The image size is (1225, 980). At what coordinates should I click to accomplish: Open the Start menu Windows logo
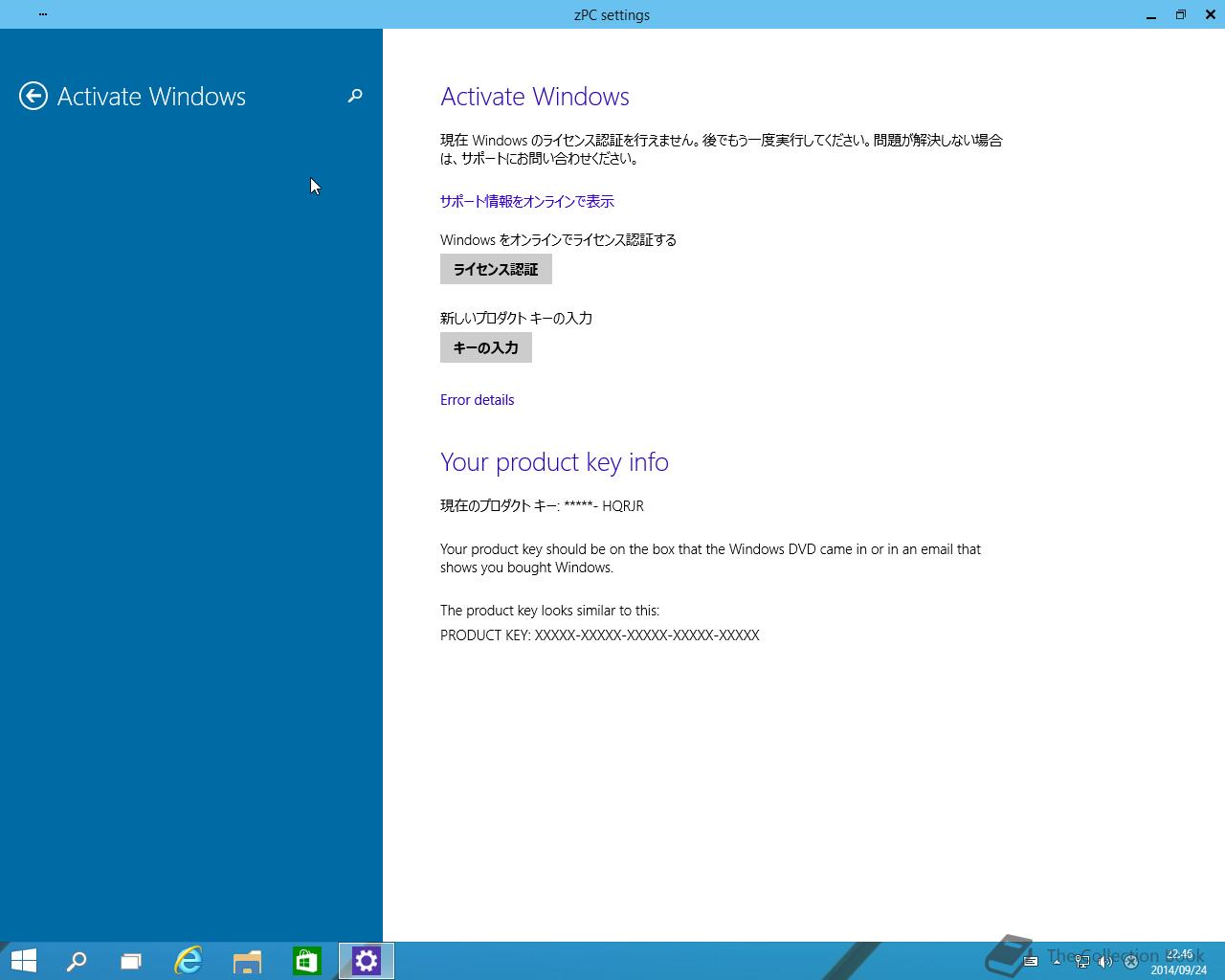coord(23,961)
